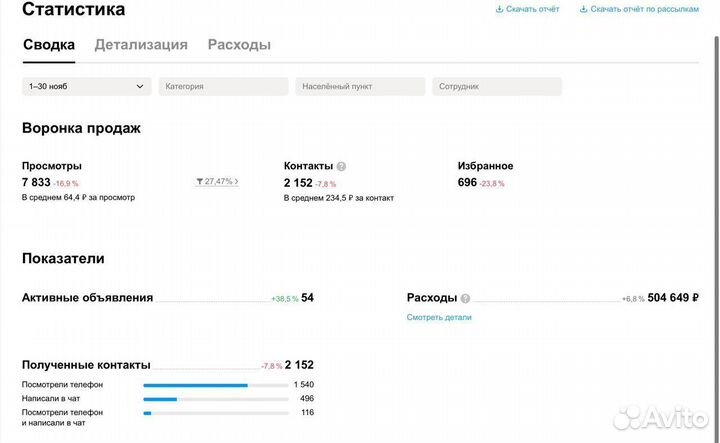Open the Сотрудник filter field
720x443 pixels.
pyautogui.click(x=496, y=87)
